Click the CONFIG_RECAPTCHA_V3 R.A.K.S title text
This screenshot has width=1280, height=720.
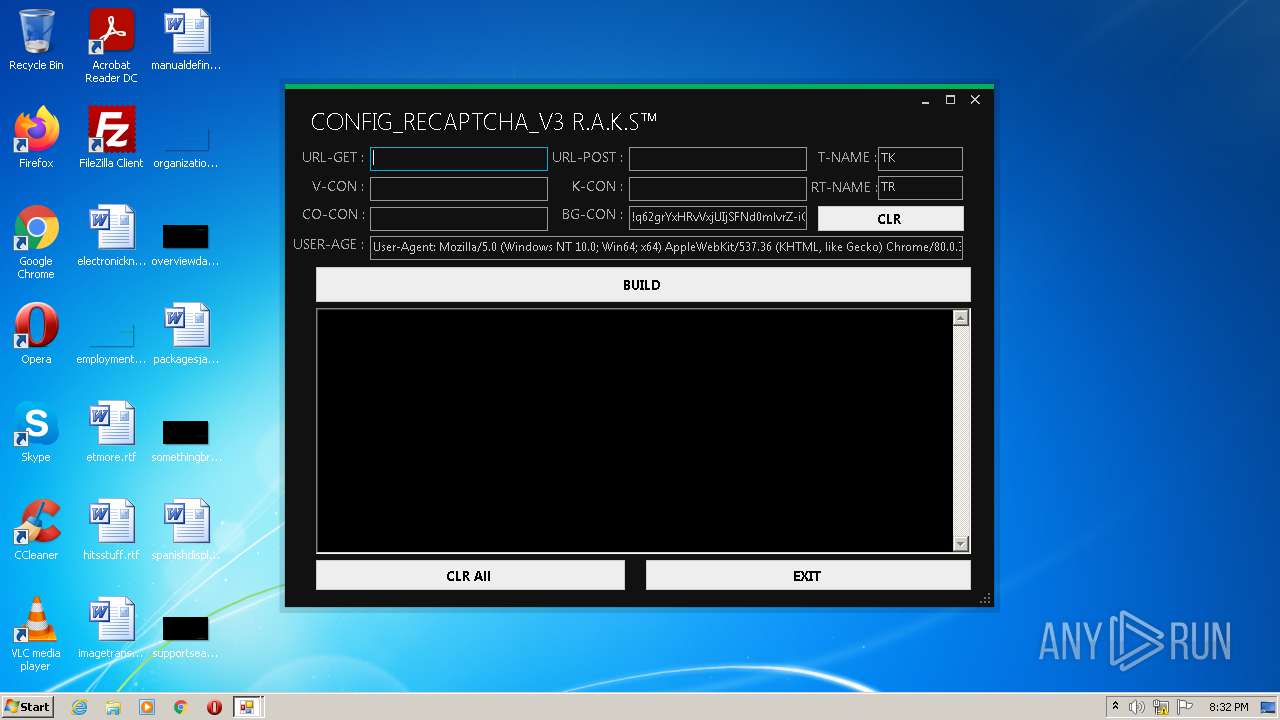(484, 122)
